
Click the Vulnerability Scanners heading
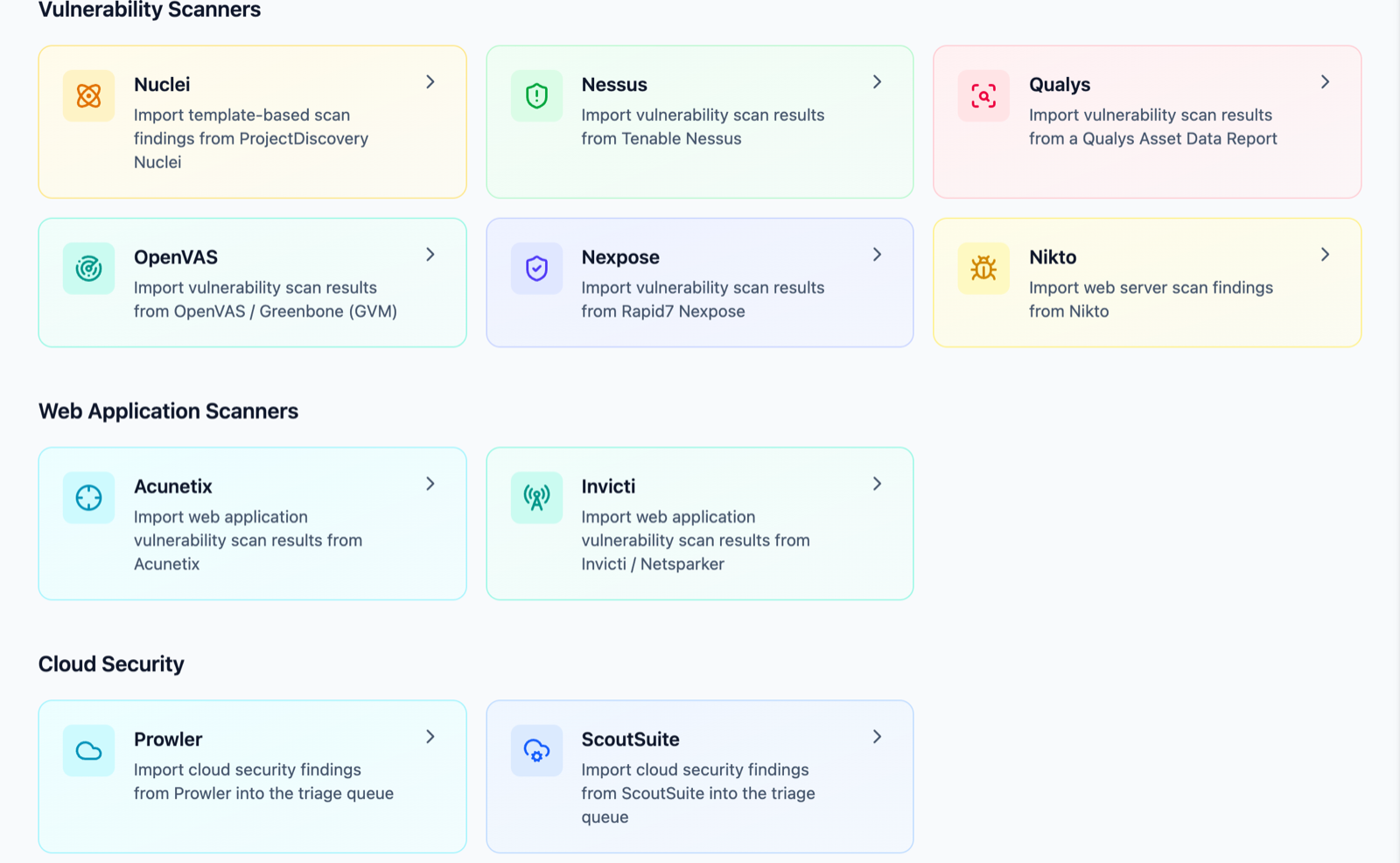pyautogui.click(x=150, y=10)
